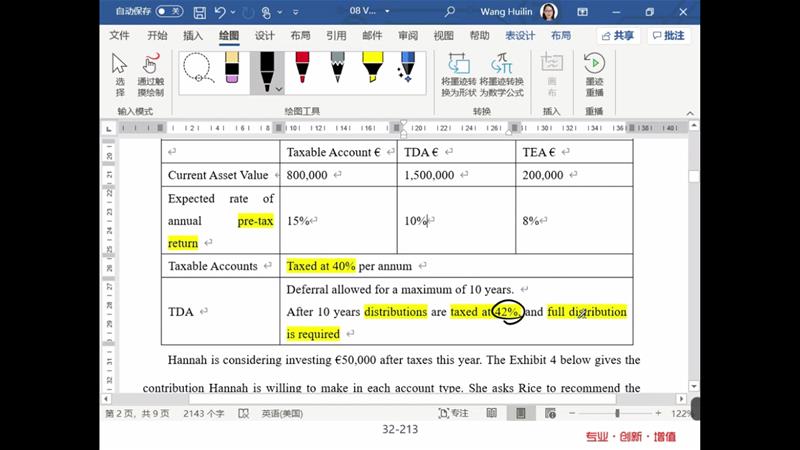
Task: Open the Undo history dropdown
Action: tap(233, 12)
